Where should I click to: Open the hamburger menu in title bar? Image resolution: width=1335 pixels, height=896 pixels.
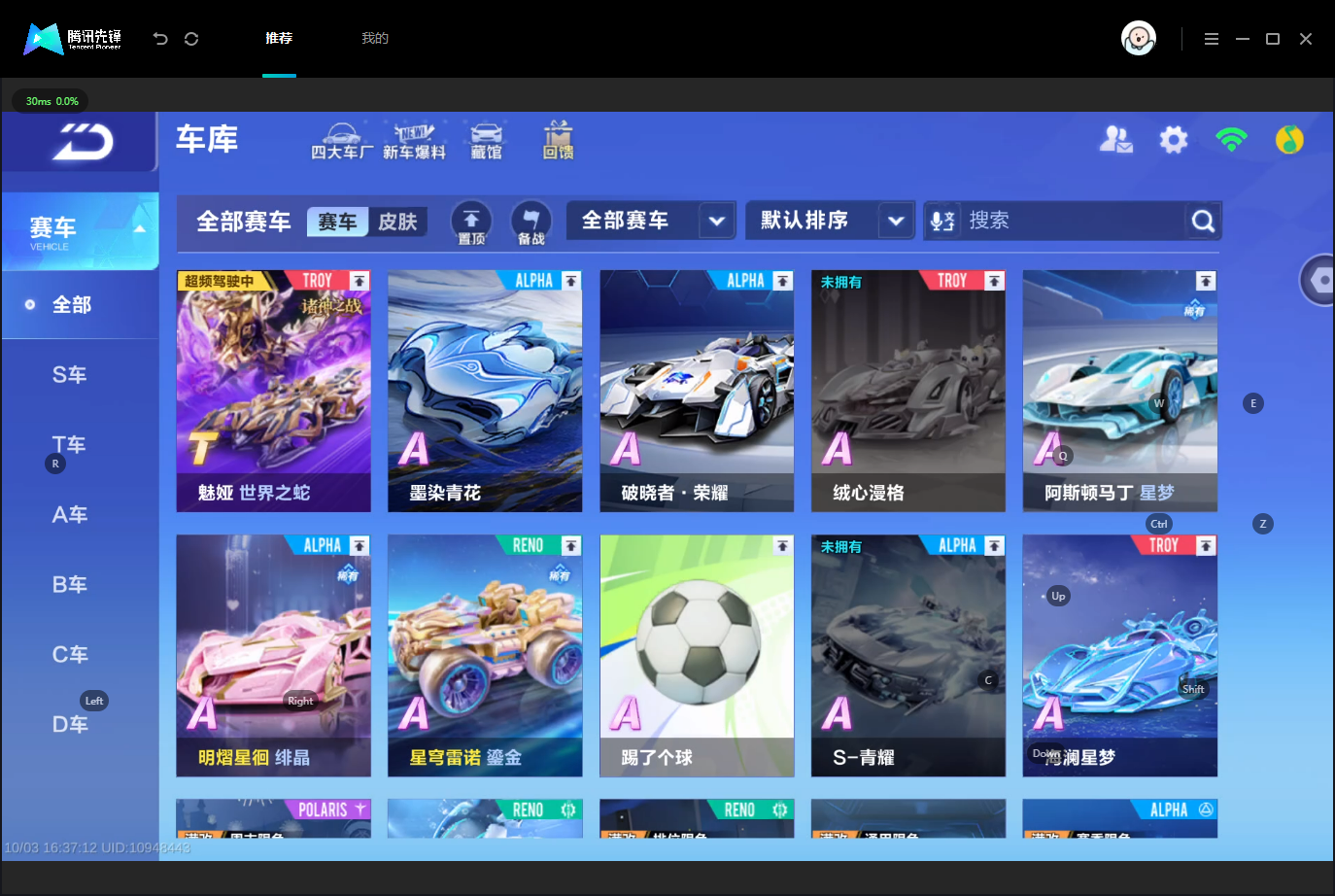pyautogui.click(x=1212, y=39)
